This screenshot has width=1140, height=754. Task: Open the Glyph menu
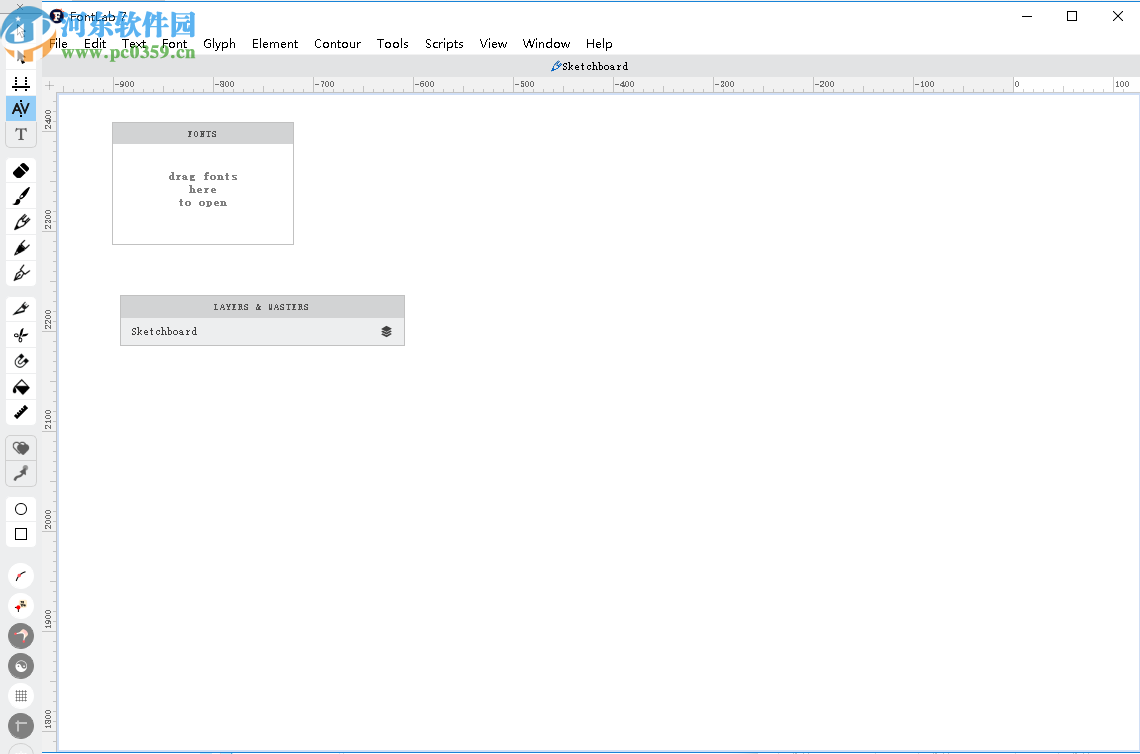[x=220, y=44]
